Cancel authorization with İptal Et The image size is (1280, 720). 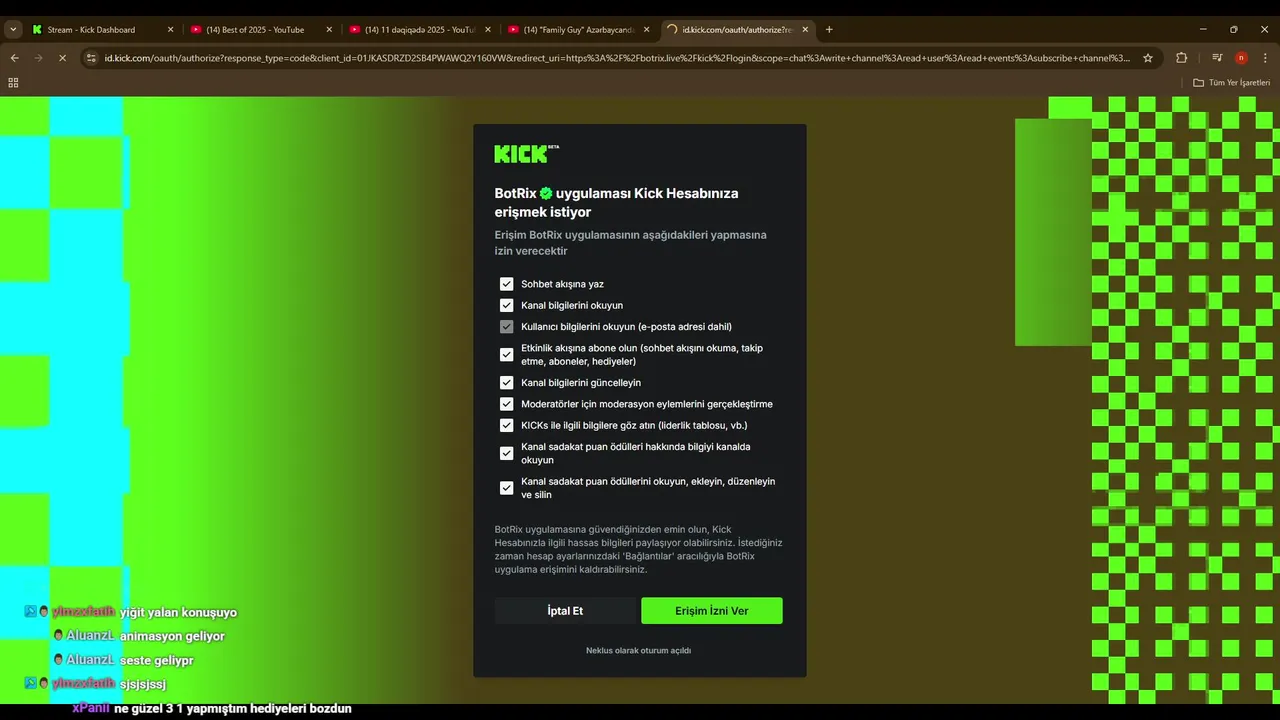tap(565, 611)
